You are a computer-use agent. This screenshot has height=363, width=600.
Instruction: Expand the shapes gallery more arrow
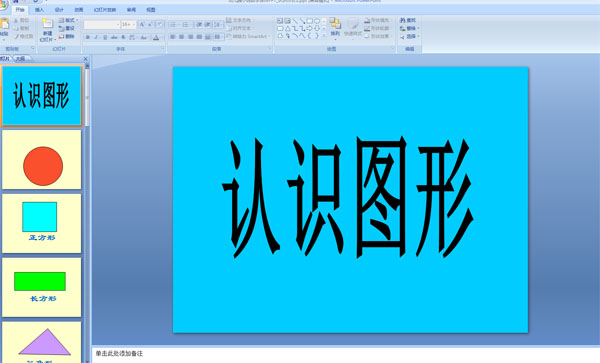(x=324, y=36)
